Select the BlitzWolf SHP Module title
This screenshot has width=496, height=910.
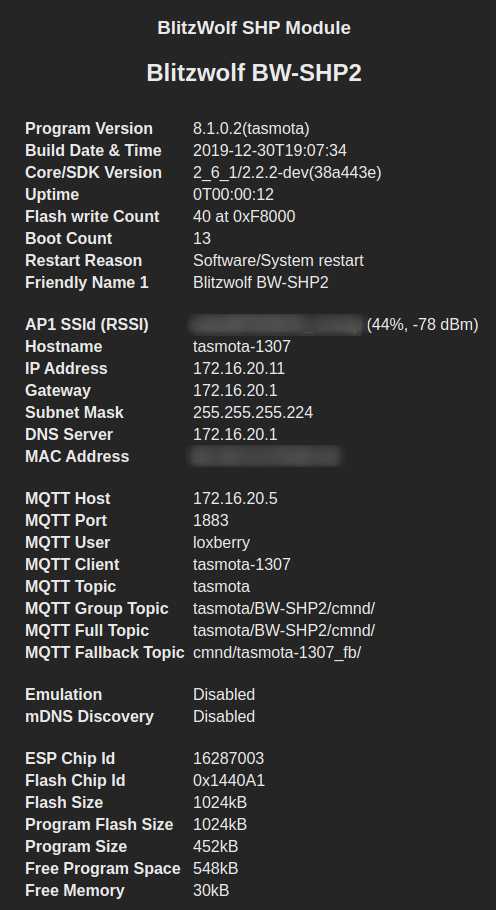click(x=254, y=28)
